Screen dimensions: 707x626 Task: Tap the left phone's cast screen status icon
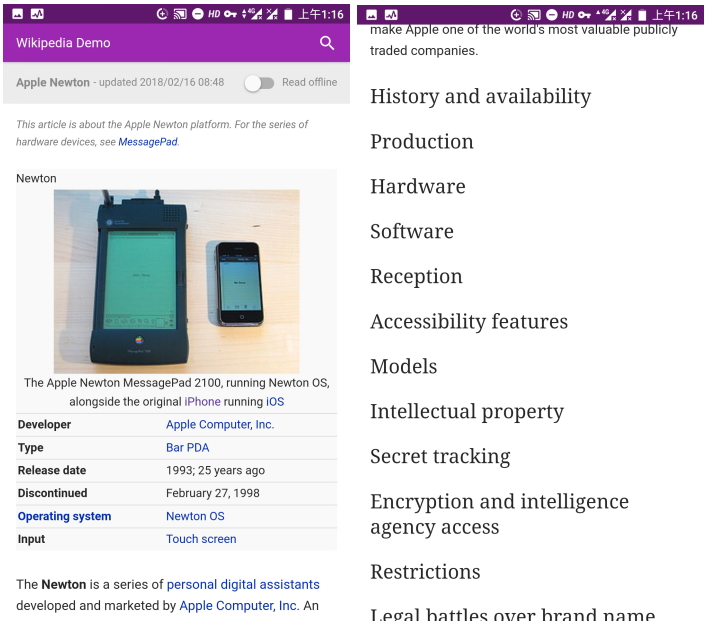click(180, 14)
